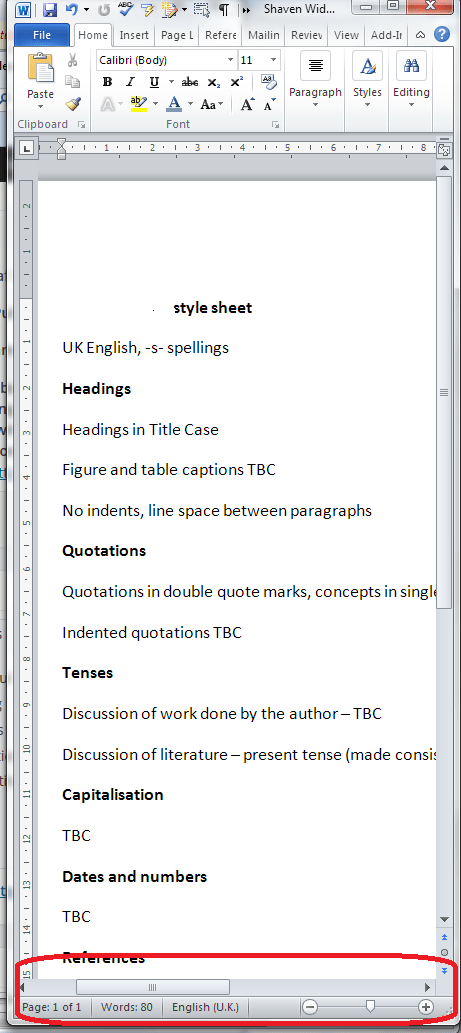Click the horizontal scrollbar thumb
461x1033 pixels.
point(153,987)
